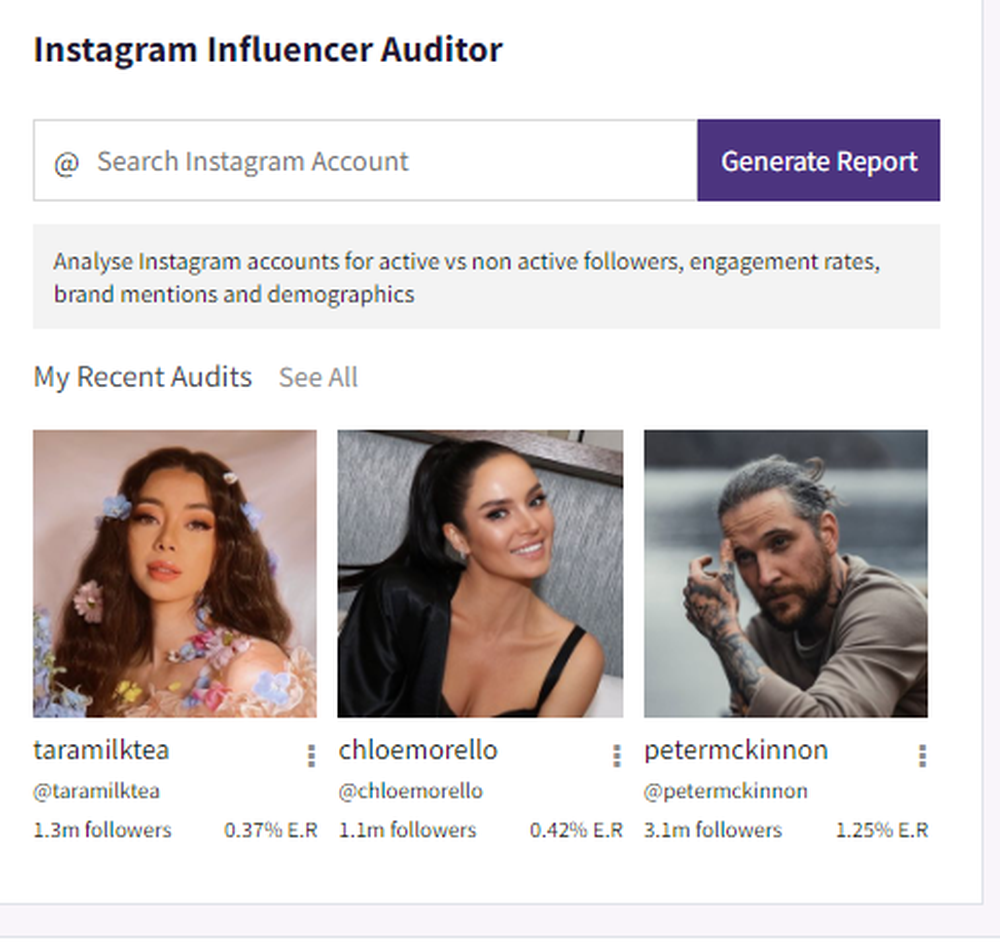The image size is (1000, 946).
Task: Click the @petermckinnon handle
Action: [x=726, y=792]
